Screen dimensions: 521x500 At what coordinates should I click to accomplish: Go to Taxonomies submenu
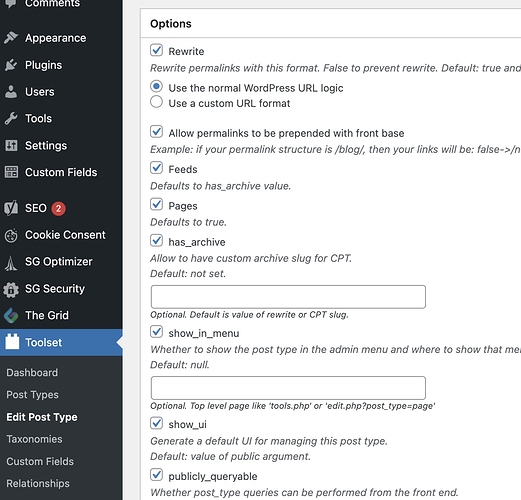[34, 439]
